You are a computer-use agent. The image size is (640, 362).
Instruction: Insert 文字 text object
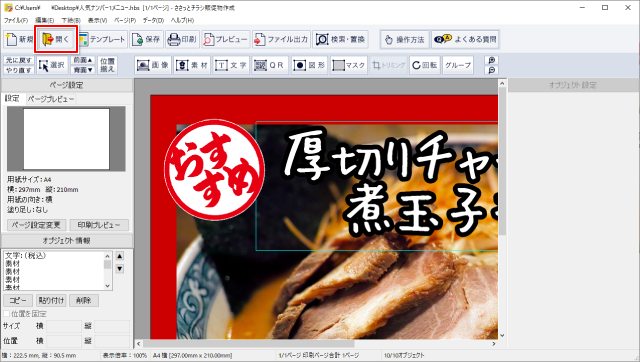(x=231, y=65)
